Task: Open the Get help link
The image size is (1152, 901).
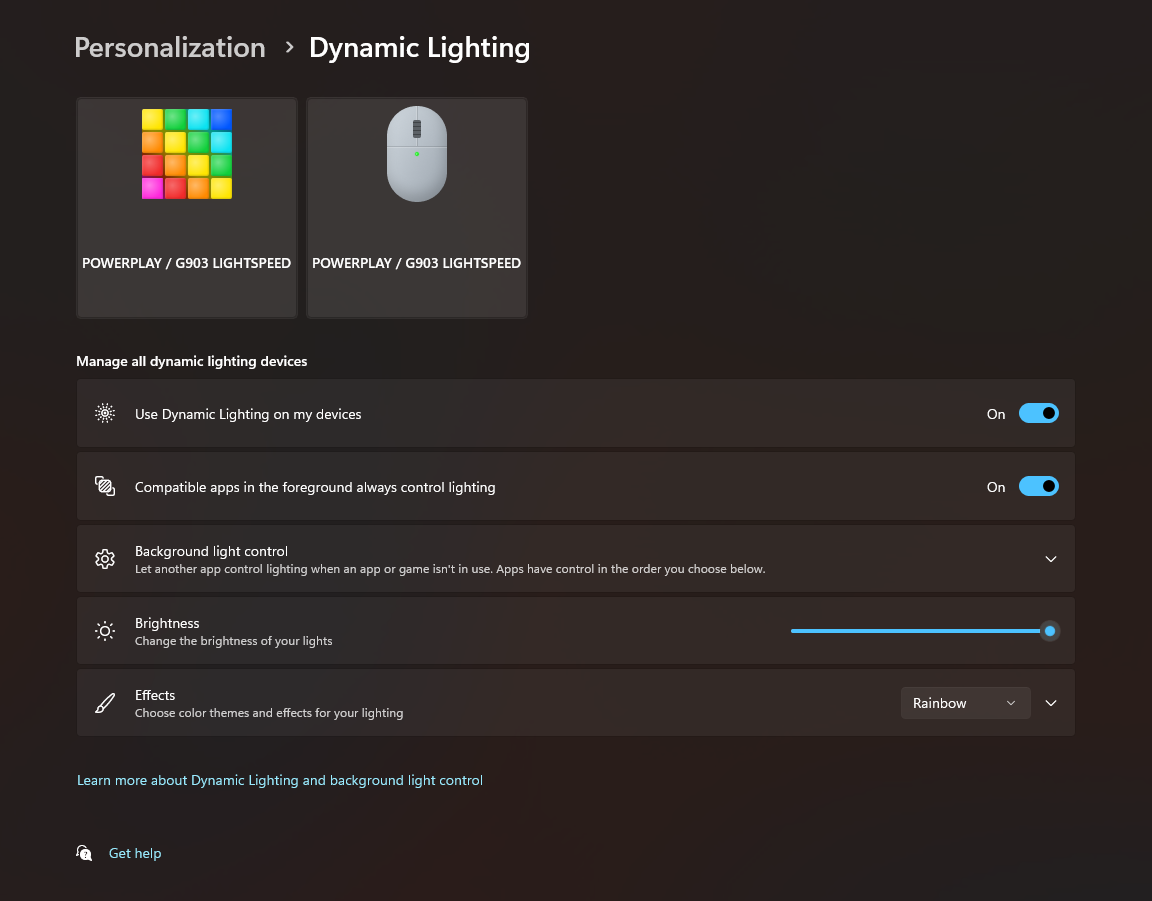Action: tap(135, 853)
